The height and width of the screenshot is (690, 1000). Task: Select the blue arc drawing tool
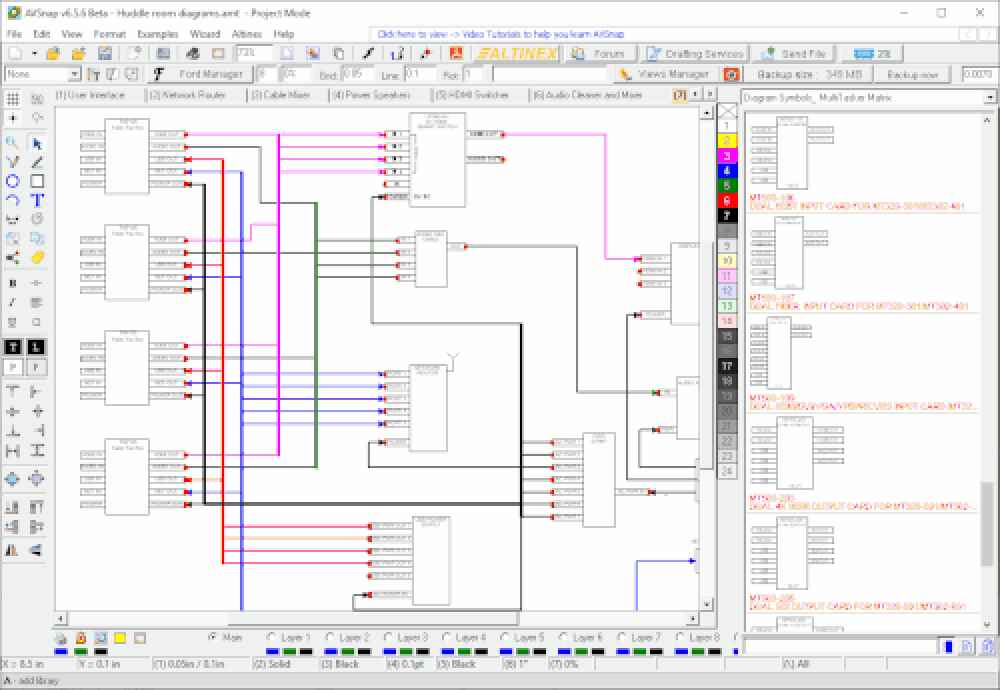[12, 200]
